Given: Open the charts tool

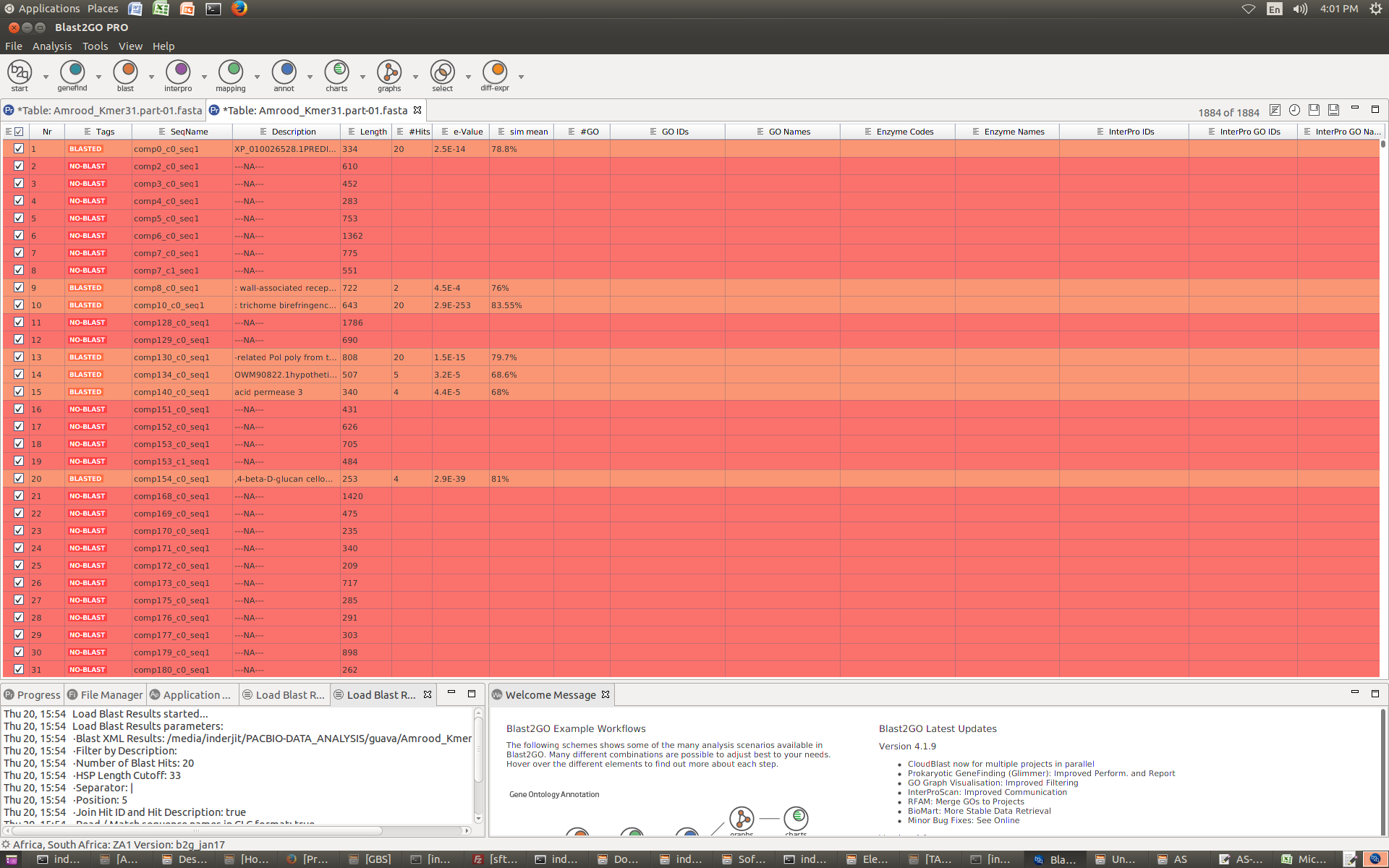Looking at the screenshot, I should click(336, 73).
